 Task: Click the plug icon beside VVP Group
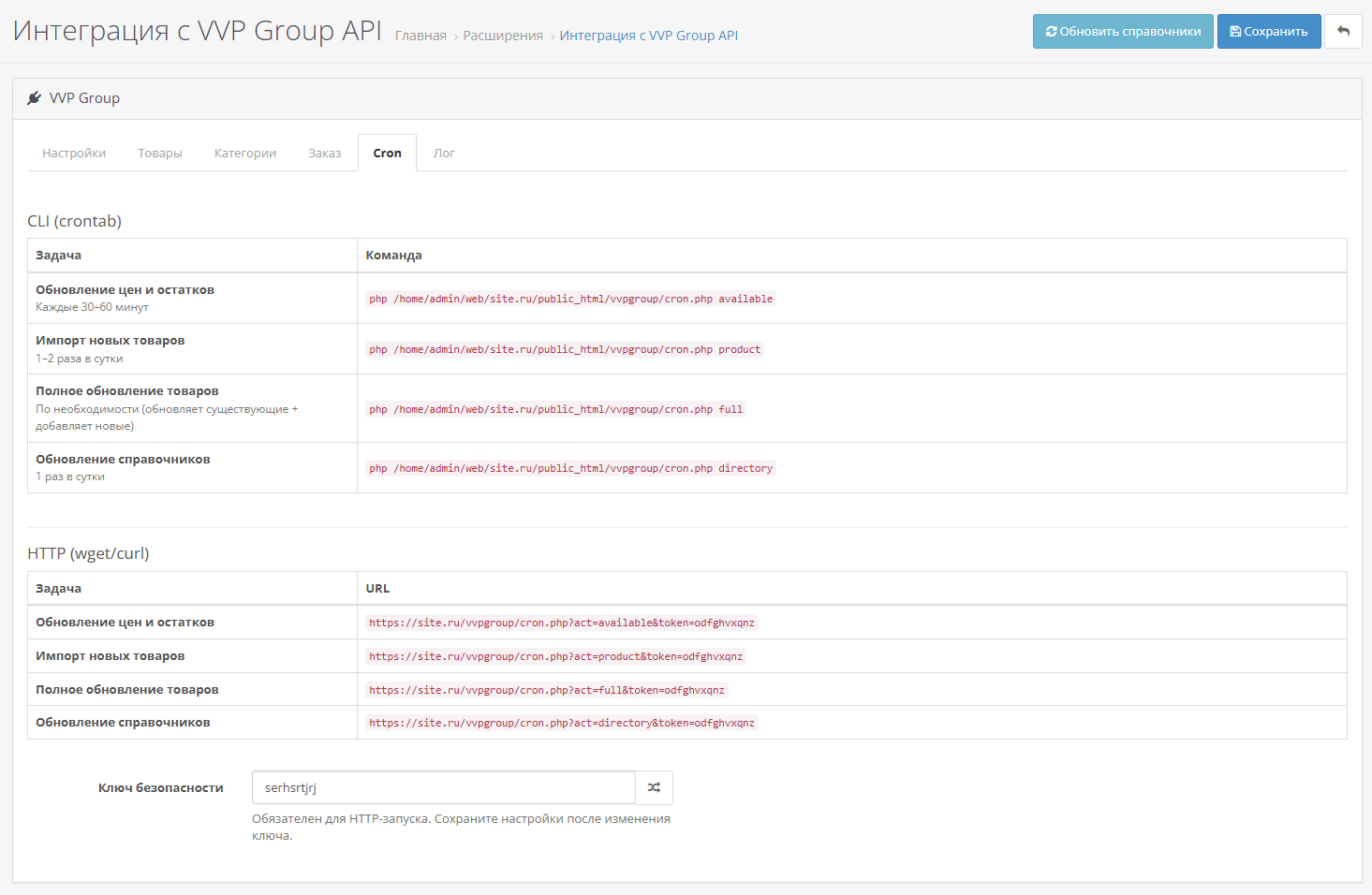(x=35, y=98)
